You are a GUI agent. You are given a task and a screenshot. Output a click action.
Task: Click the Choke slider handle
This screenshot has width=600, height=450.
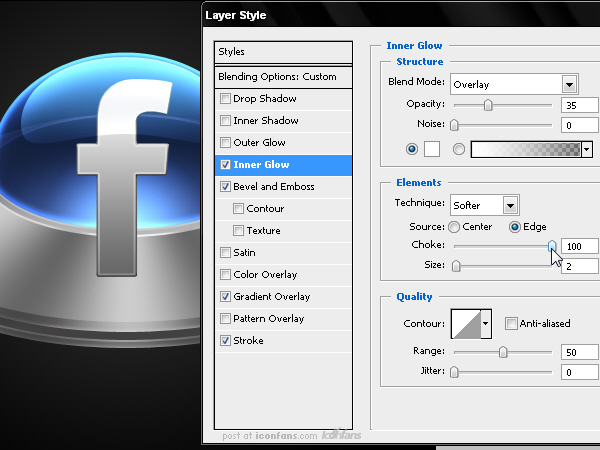point(552,246)
